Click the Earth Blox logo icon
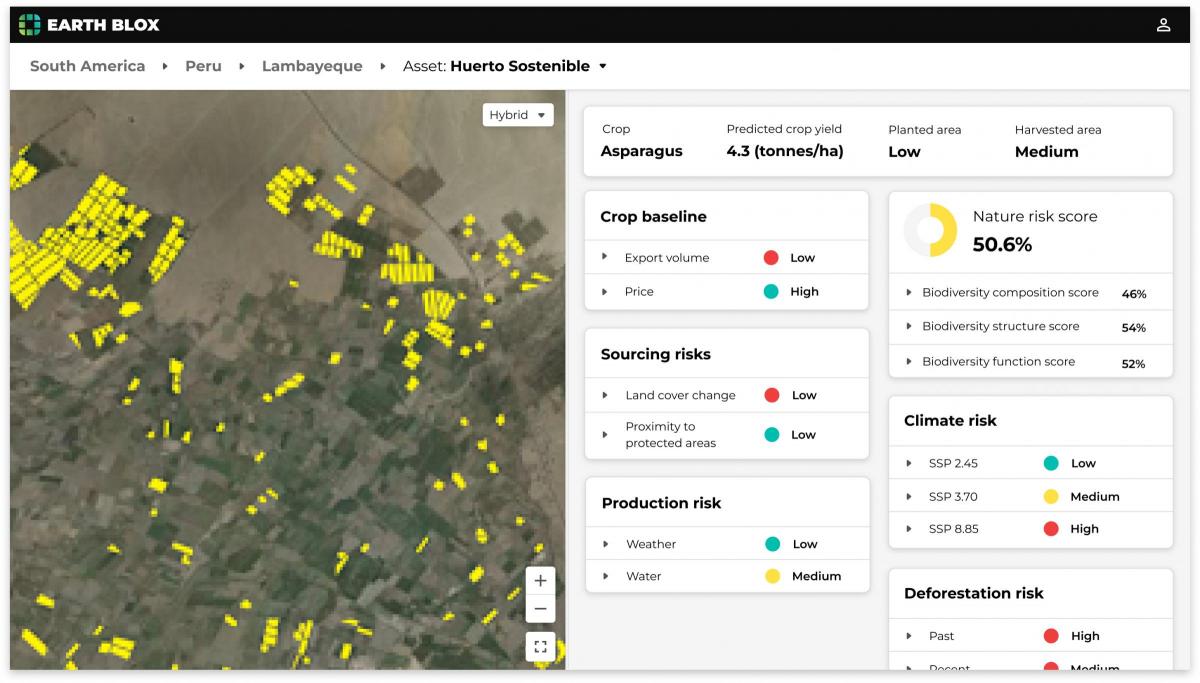This screenshot has height=683, width=1200. point(30,25)
